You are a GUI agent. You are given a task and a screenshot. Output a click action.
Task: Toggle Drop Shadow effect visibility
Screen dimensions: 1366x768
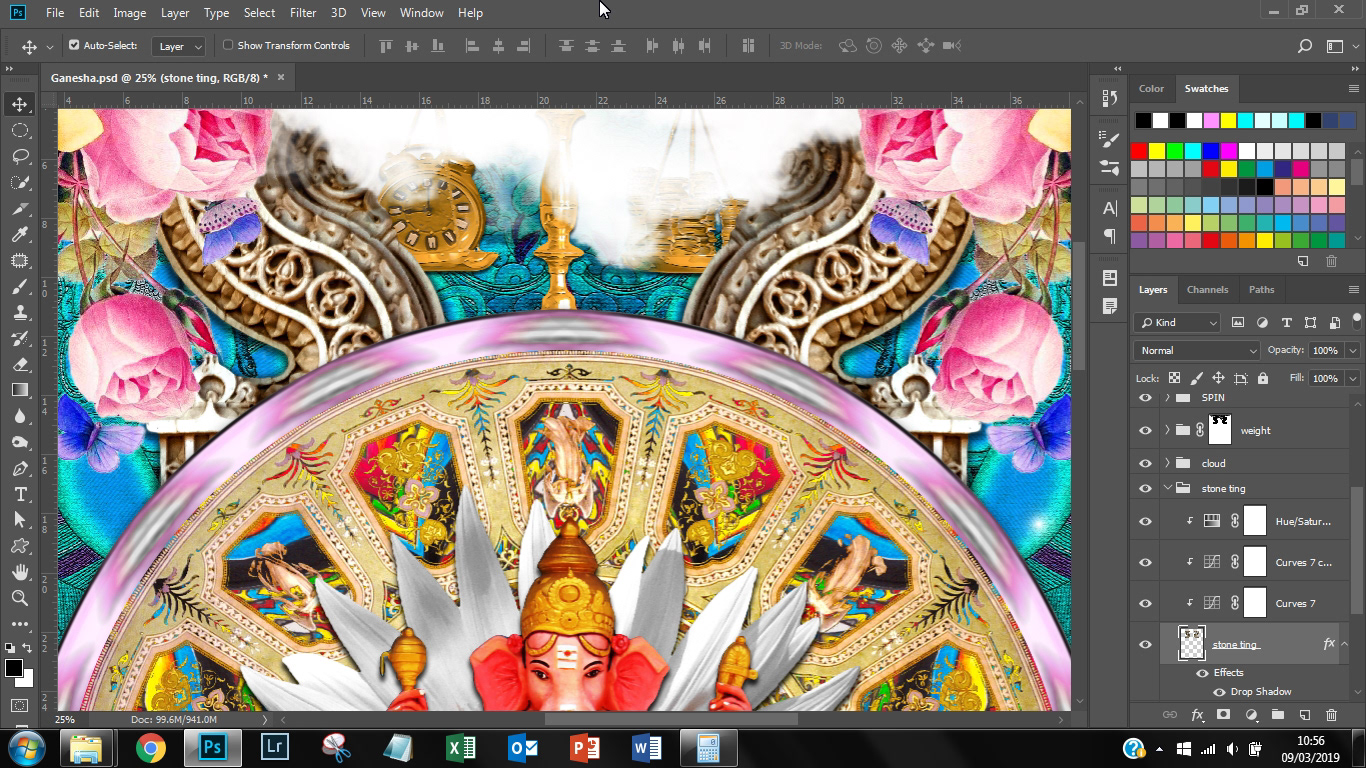pyautogui.click(x=1219, y=692)
